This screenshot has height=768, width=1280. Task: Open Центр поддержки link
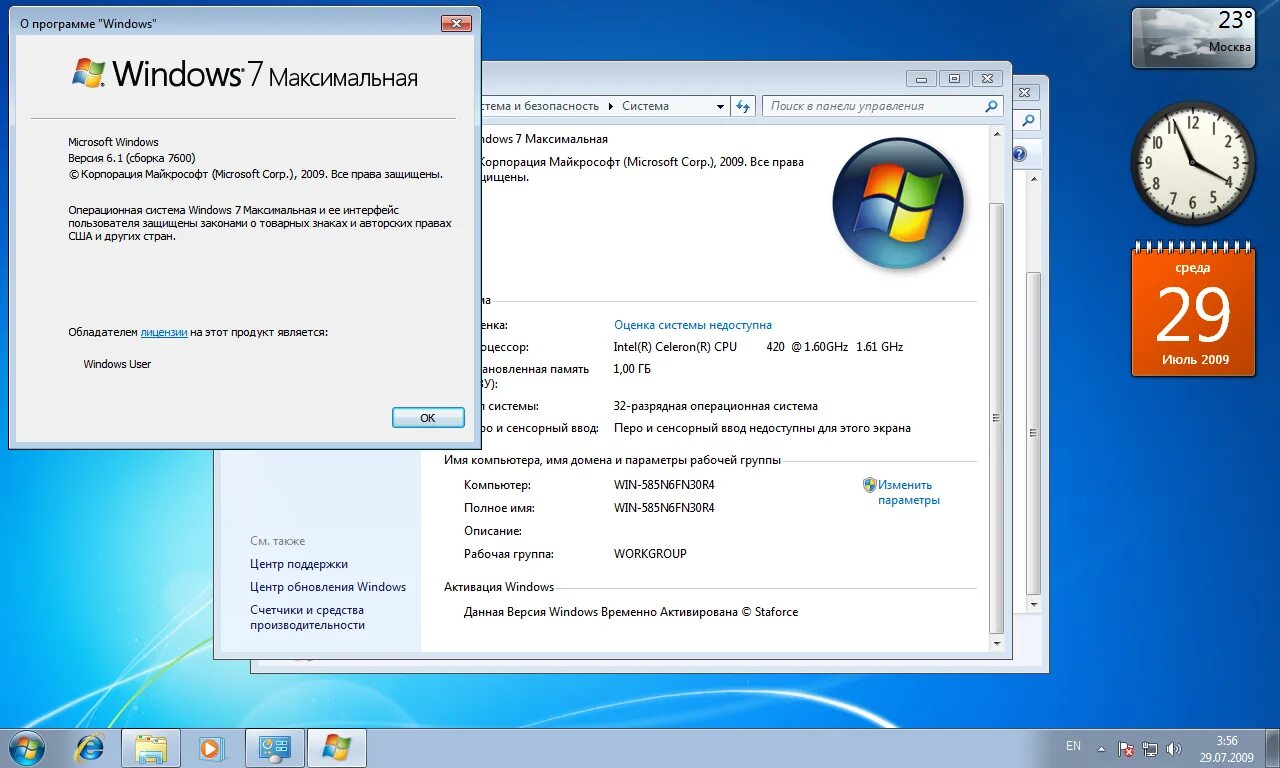click(x=299, y=564)
